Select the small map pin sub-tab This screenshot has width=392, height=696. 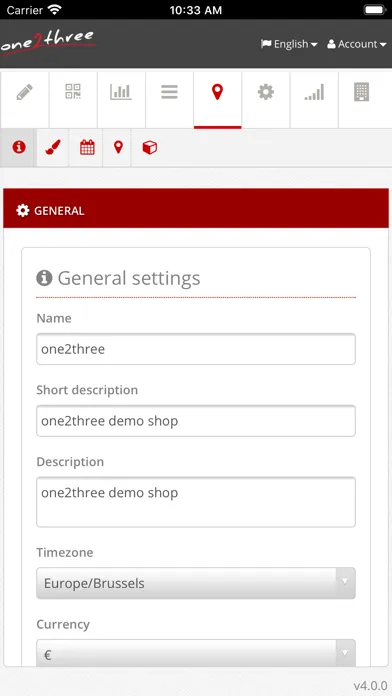click(x=118, y=147)
